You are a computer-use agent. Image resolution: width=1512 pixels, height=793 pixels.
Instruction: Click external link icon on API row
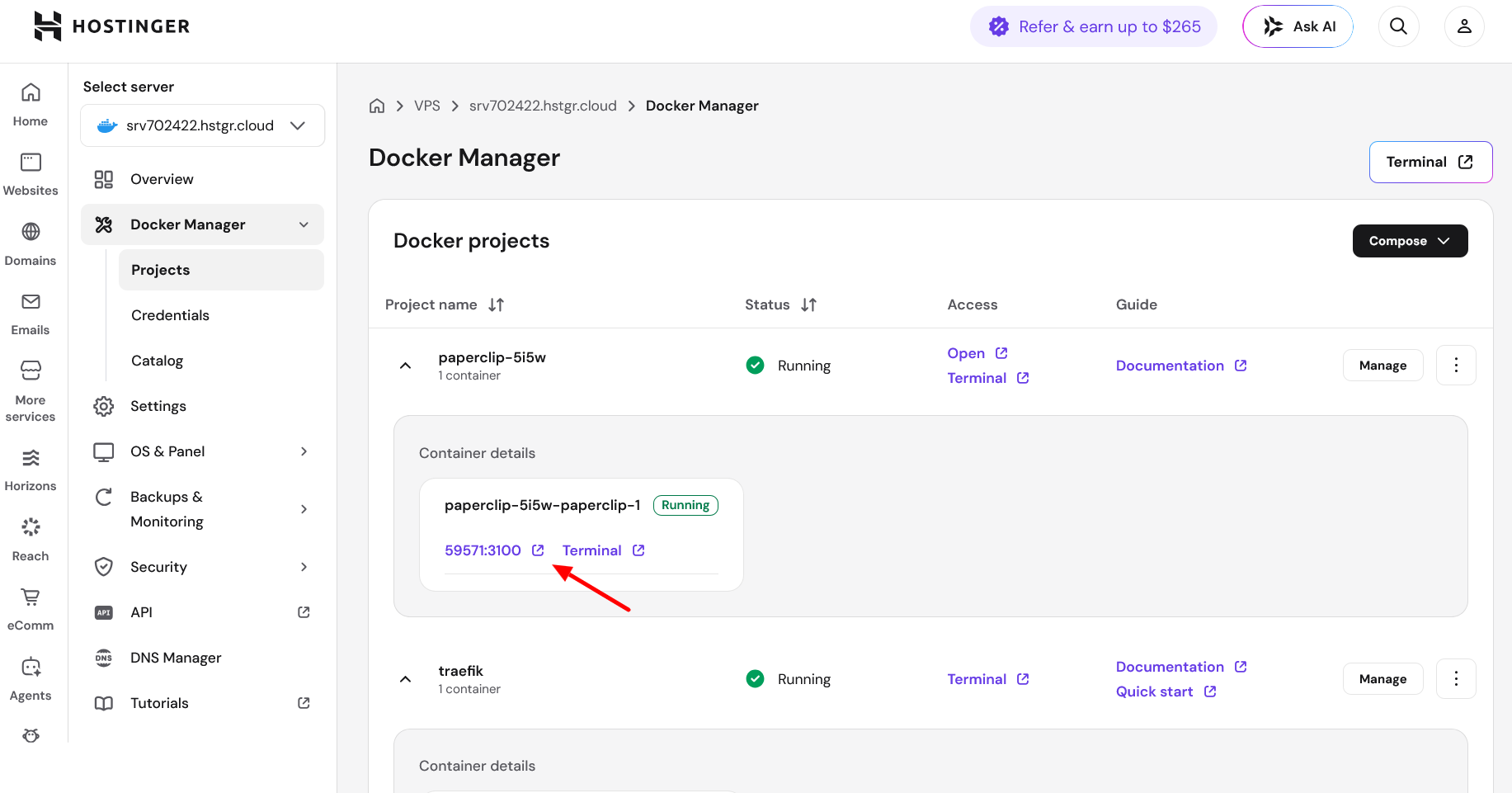pos(304,612)
